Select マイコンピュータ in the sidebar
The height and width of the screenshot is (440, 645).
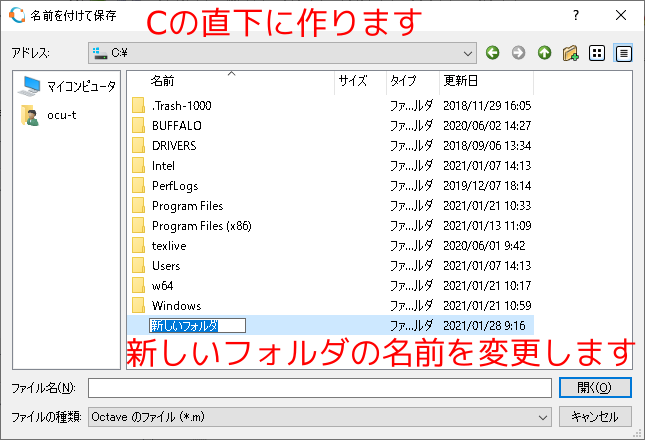point(68,86)
